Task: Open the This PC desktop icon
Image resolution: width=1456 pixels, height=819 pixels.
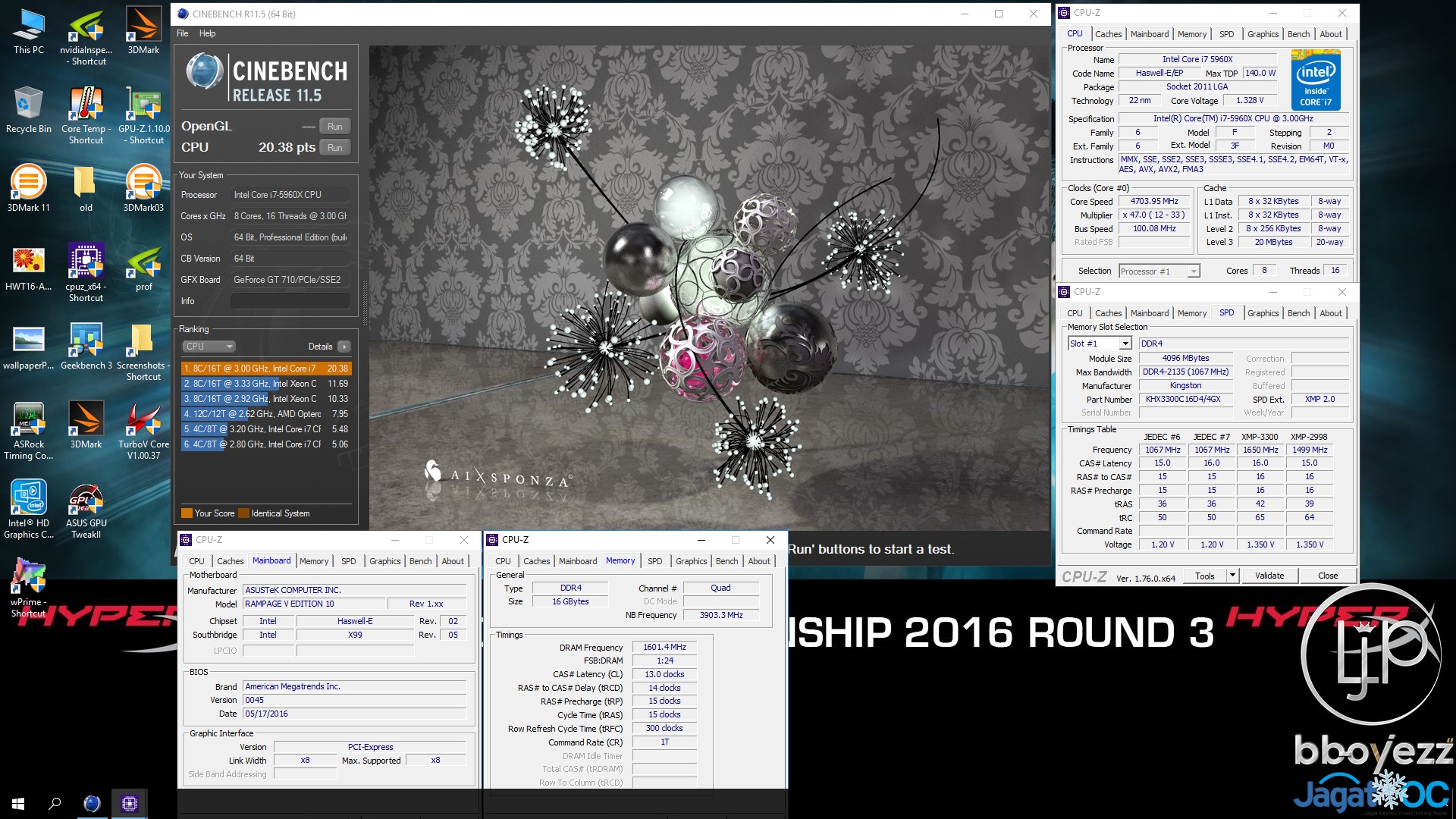Action: pos(28,32)
